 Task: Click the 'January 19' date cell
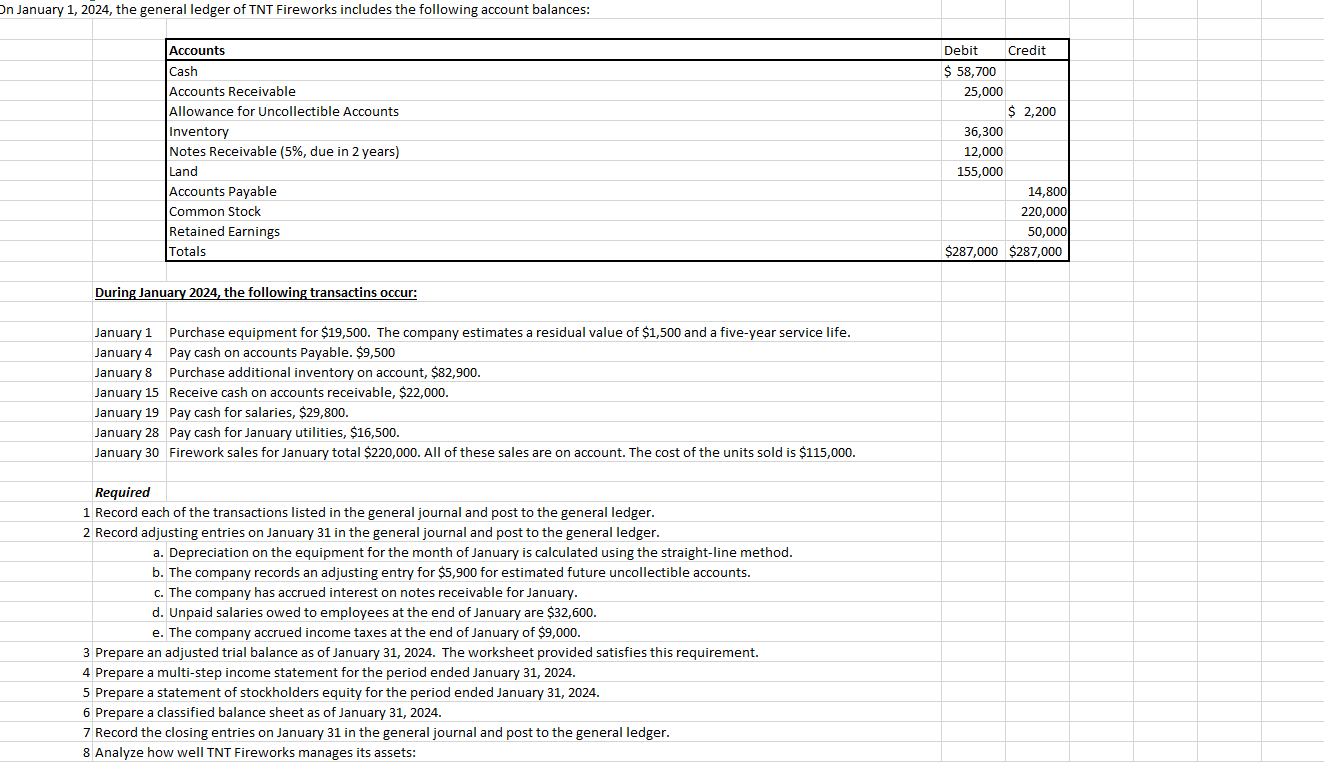click(x=127, y=412)
